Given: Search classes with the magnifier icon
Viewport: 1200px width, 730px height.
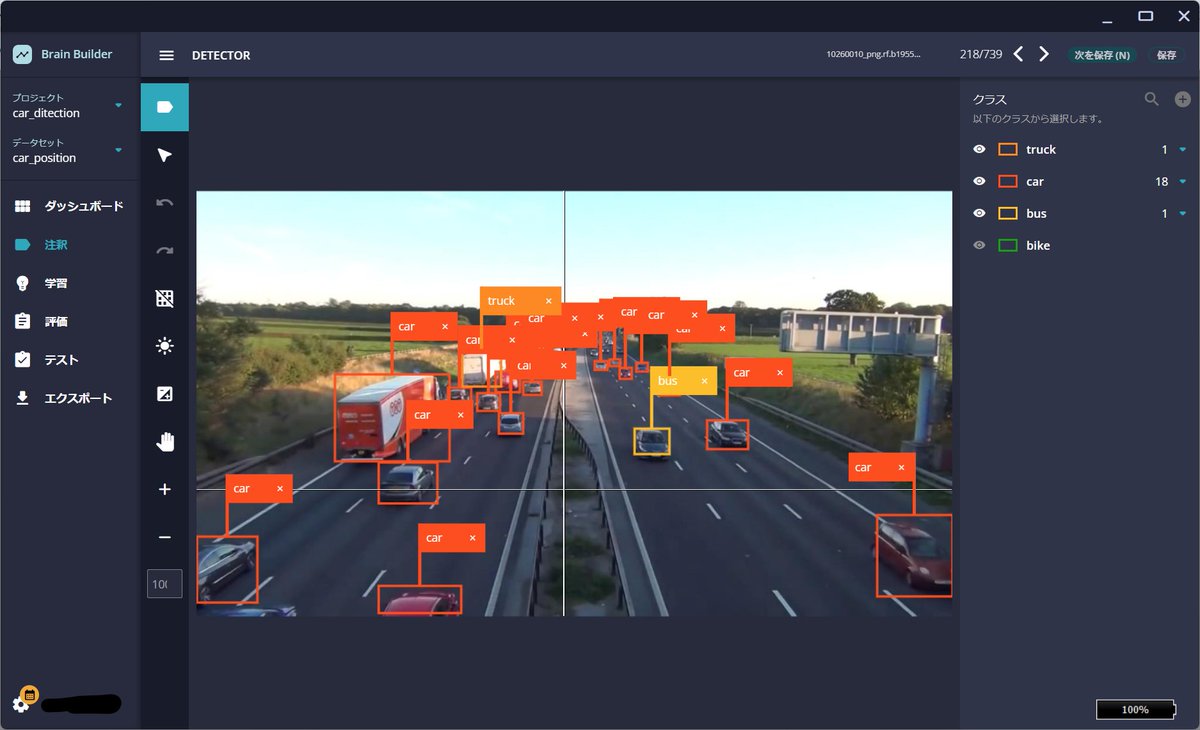Looking at the screenshot, I should [x=1152, y=99].
